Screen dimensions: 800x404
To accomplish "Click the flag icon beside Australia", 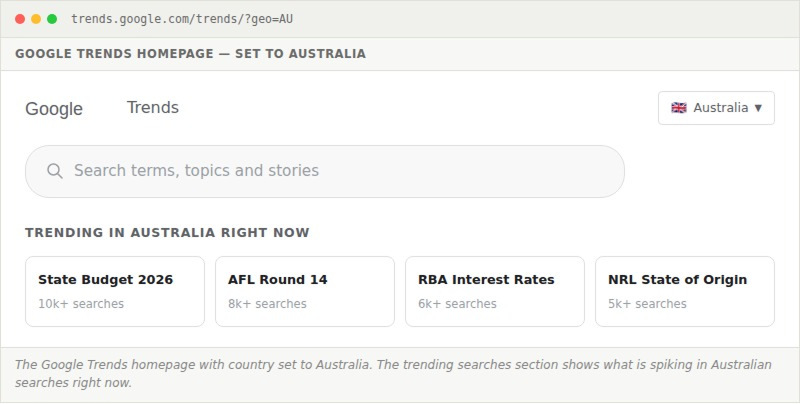I will coord(679,108).
